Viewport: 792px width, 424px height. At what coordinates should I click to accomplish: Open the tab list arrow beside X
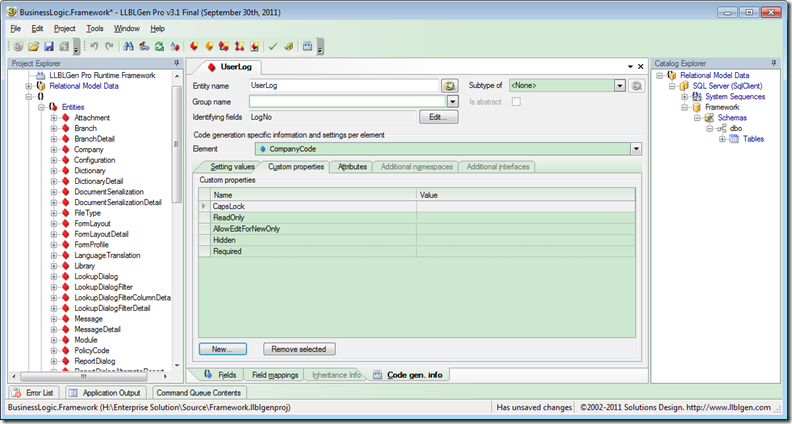point(630,67)
